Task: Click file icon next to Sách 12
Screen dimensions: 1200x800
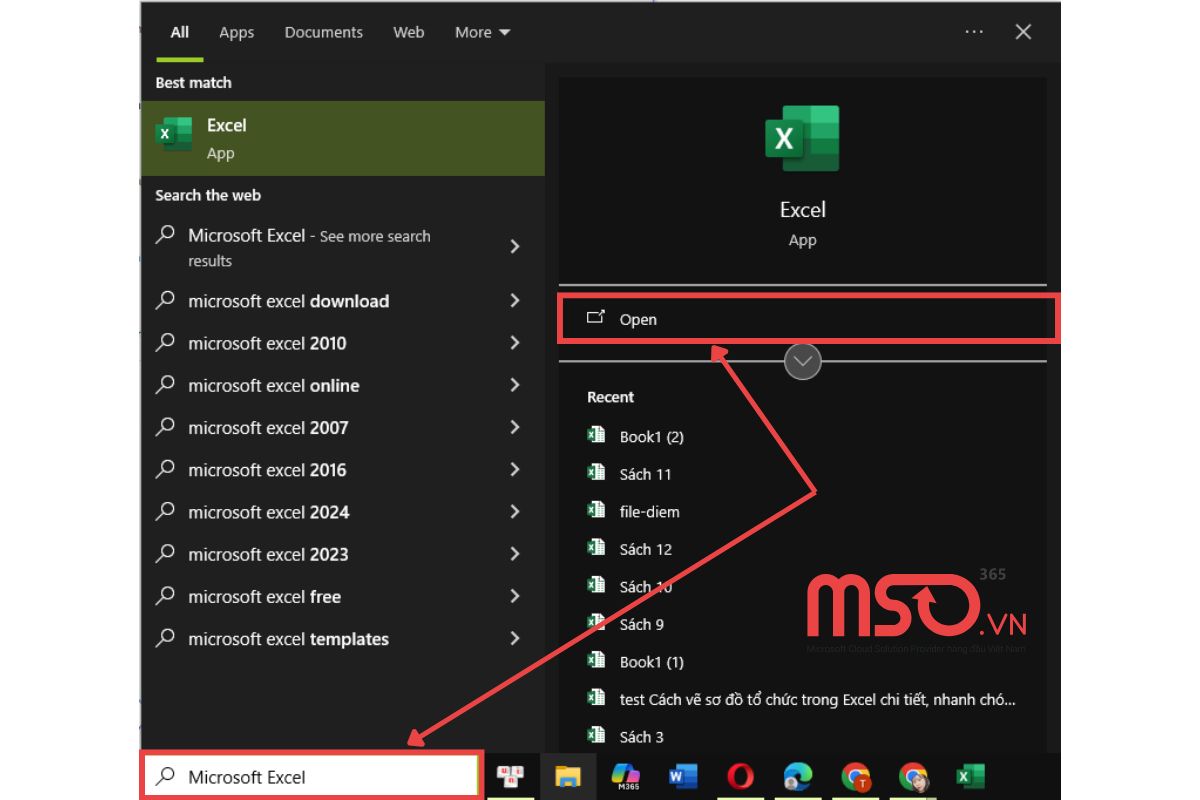Action: [x=596, y=547]
